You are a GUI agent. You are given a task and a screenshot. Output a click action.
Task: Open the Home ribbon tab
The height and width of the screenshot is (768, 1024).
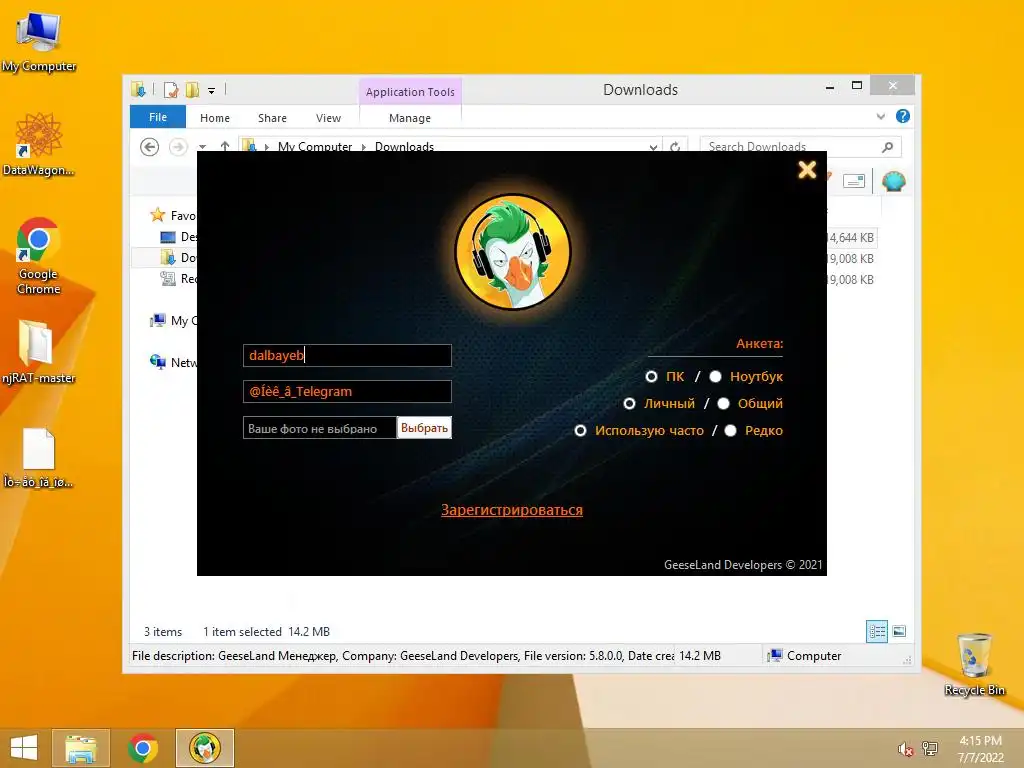coord(215,118)
